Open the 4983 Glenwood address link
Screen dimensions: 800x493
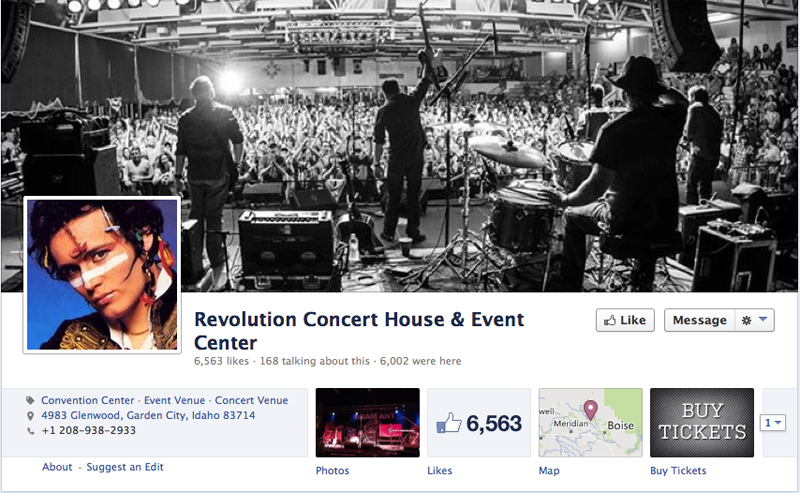point(148,415)
